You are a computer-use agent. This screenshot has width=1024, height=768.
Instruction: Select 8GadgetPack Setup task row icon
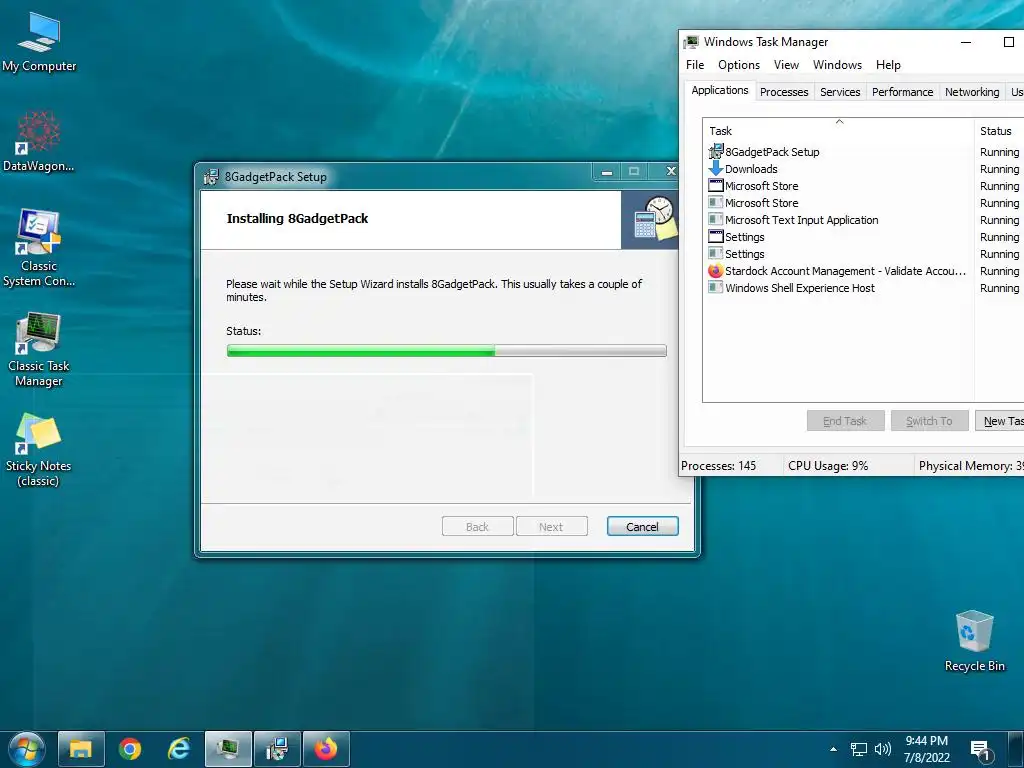[x=716, y=152]
